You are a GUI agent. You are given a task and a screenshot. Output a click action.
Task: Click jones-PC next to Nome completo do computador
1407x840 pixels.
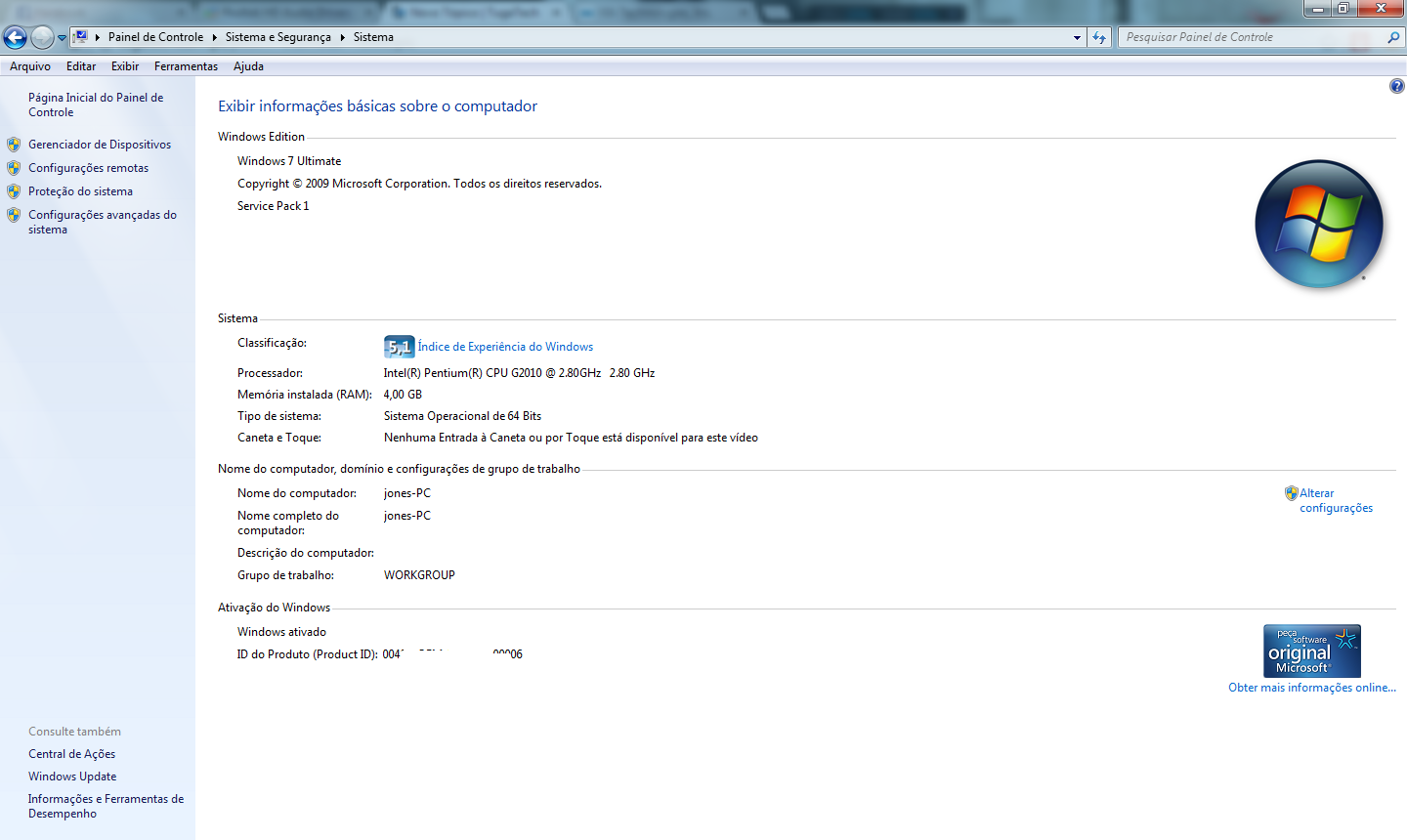[x=407, y=516]
